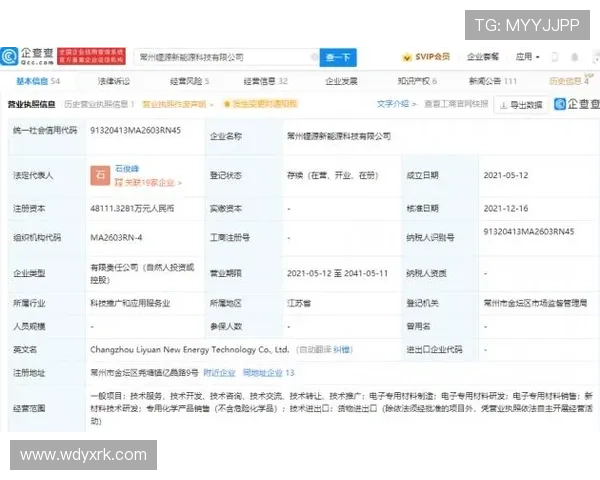Switch to the 经营信息 32 tab

[x=265, y=81]
